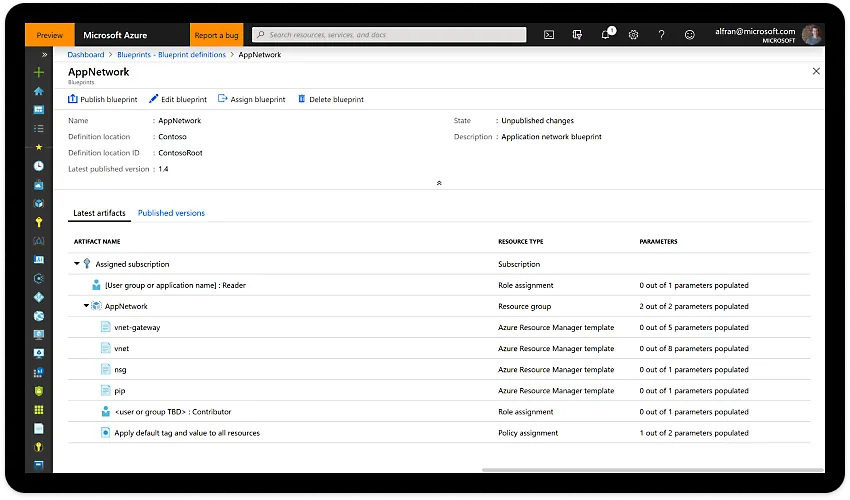The image size is (850, 500).
Task: Collapse the AppNetwork resource group node
Action: [86, 306]
